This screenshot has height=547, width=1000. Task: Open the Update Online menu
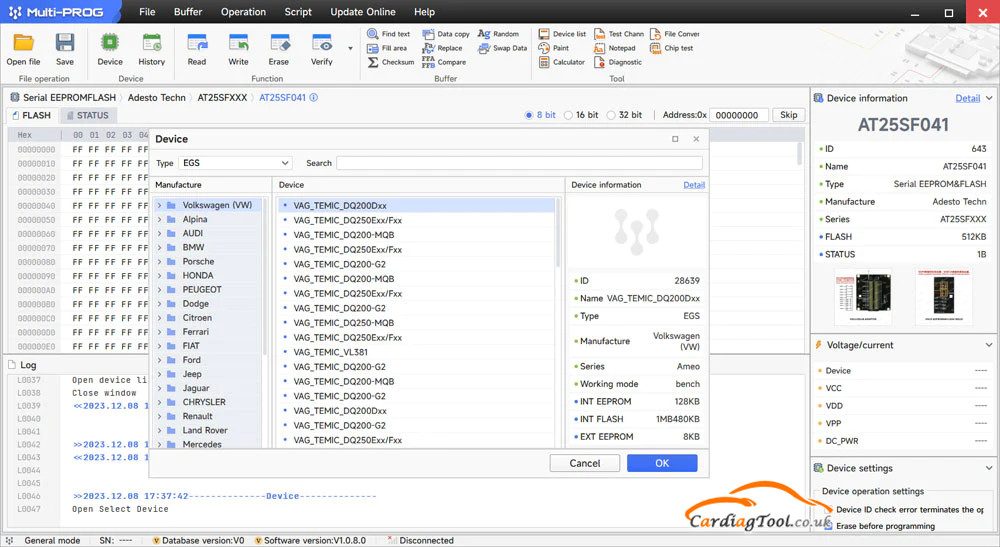point(362,11)
